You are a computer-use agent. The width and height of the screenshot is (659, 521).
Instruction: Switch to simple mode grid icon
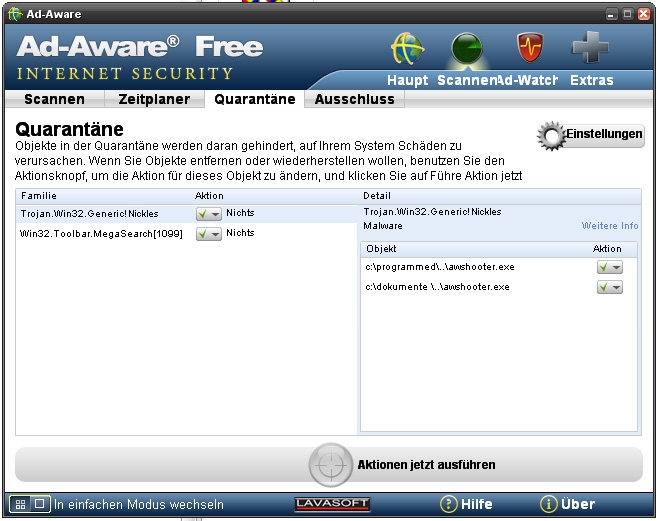(20, 504)
